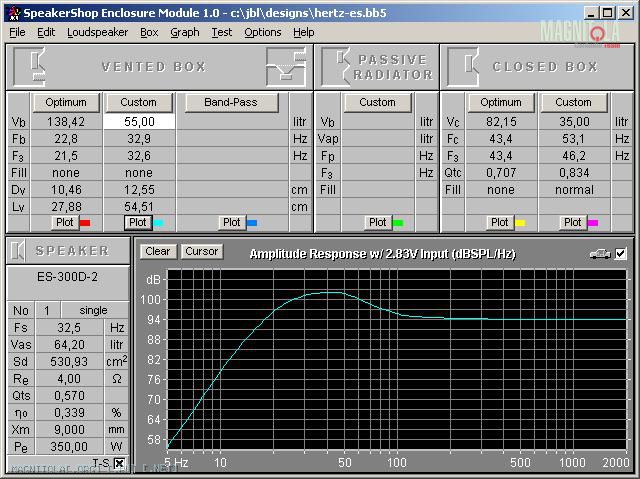Click the yellow closed box swatch
640x479 pixels.
point(520,223)
